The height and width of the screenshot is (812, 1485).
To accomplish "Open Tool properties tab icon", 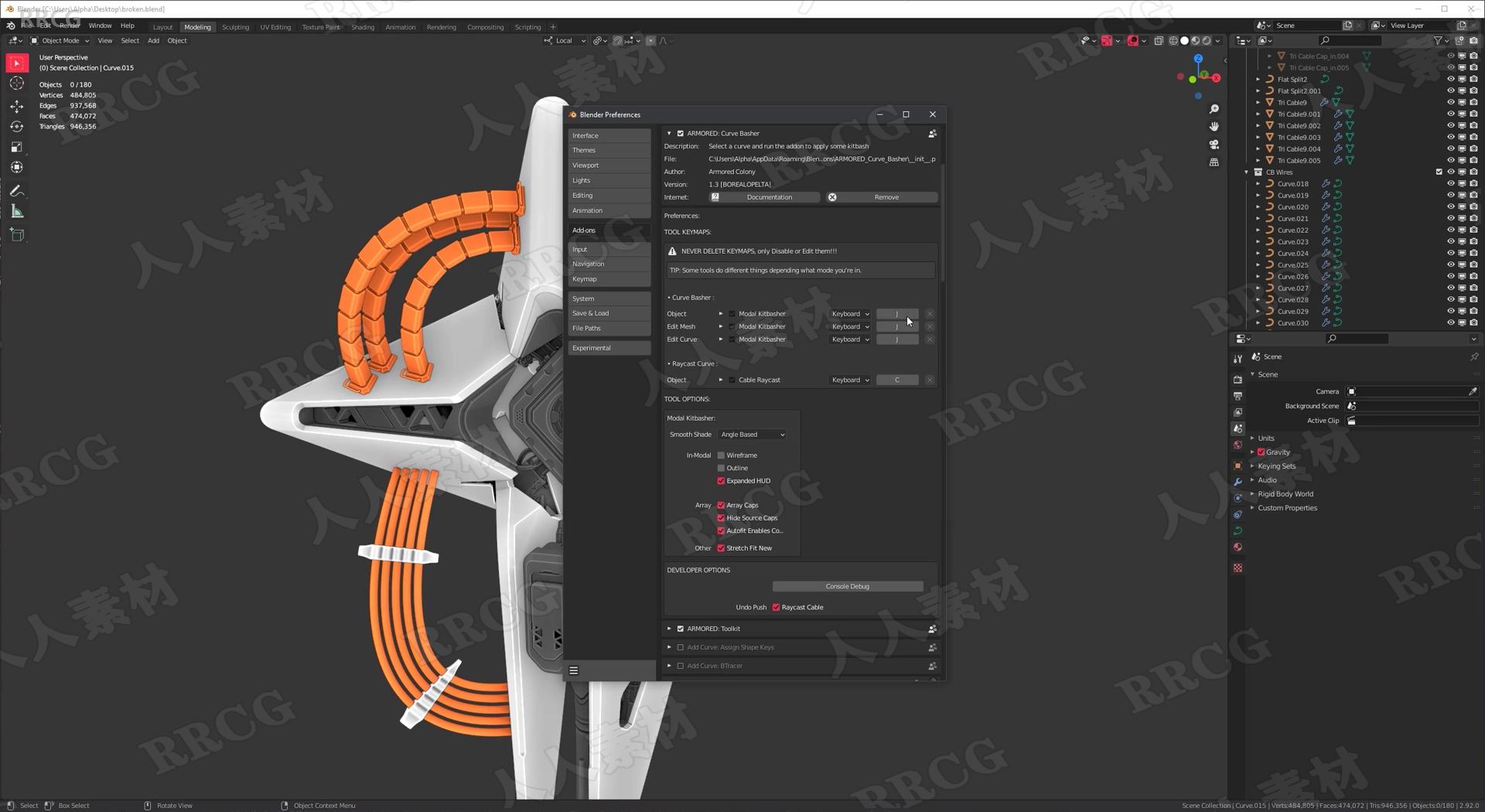I will pyautogui.click(x=1237, y=359).
